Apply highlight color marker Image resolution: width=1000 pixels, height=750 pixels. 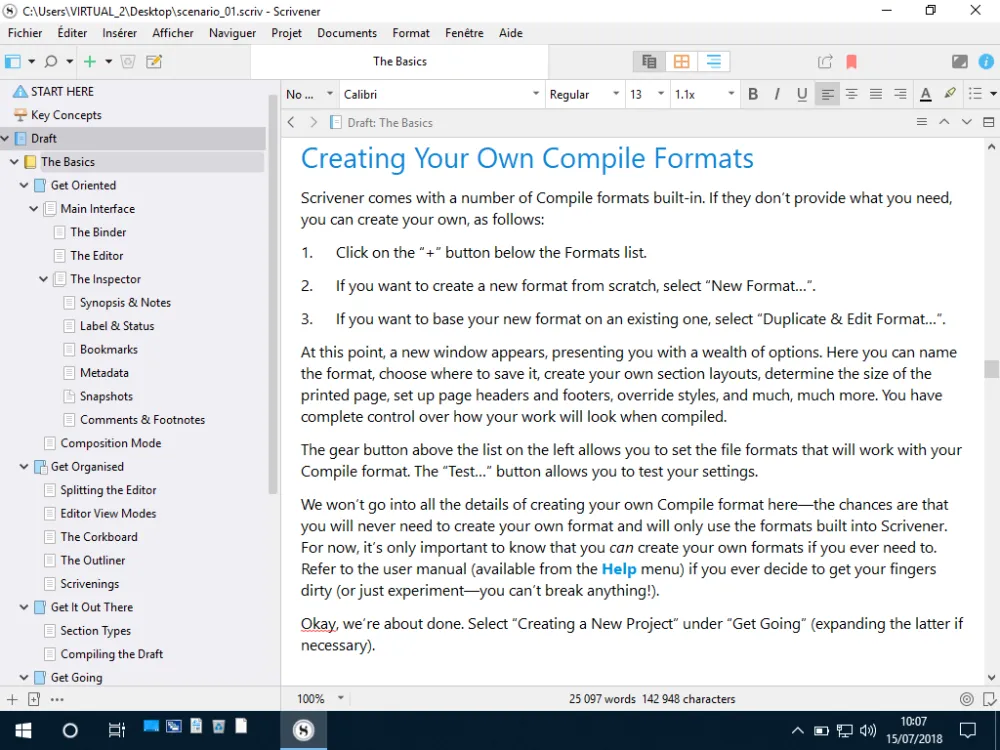click(950, 94)
